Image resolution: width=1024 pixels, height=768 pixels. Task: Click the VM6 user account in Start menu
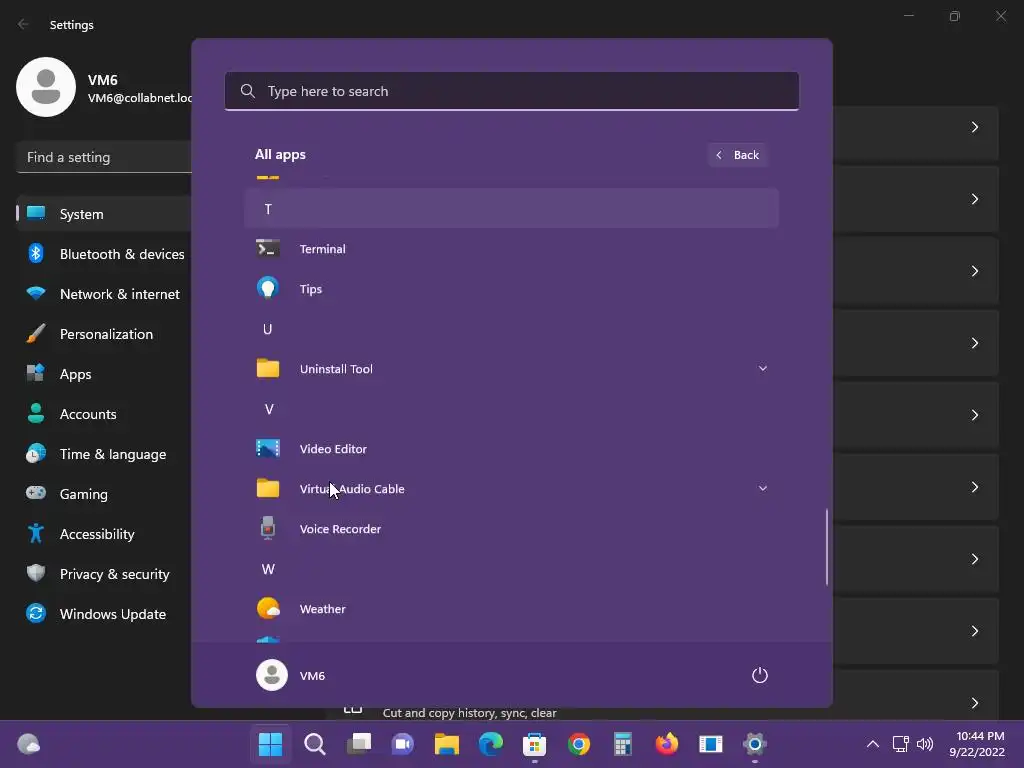(291, 675)
